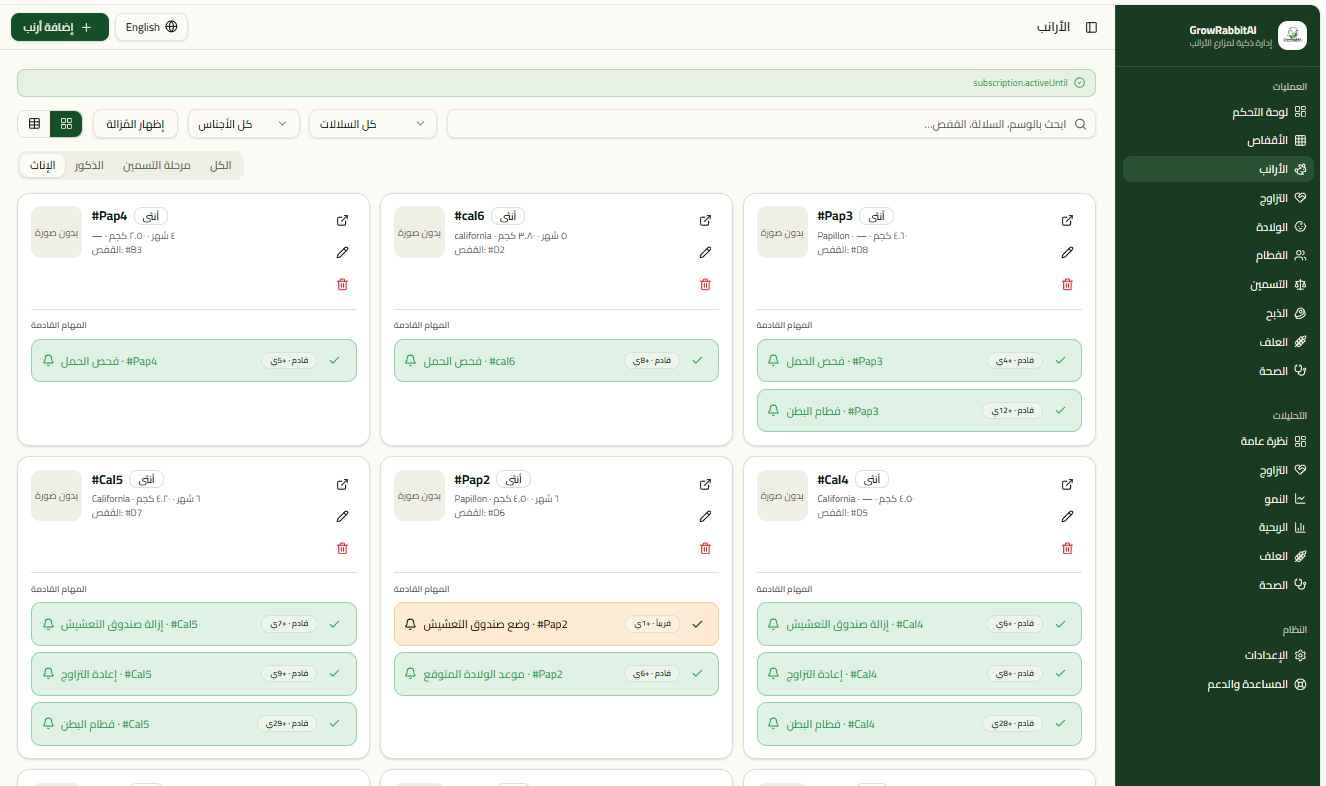Open the #Pap2 card external link icon

(x=705, y=485)
